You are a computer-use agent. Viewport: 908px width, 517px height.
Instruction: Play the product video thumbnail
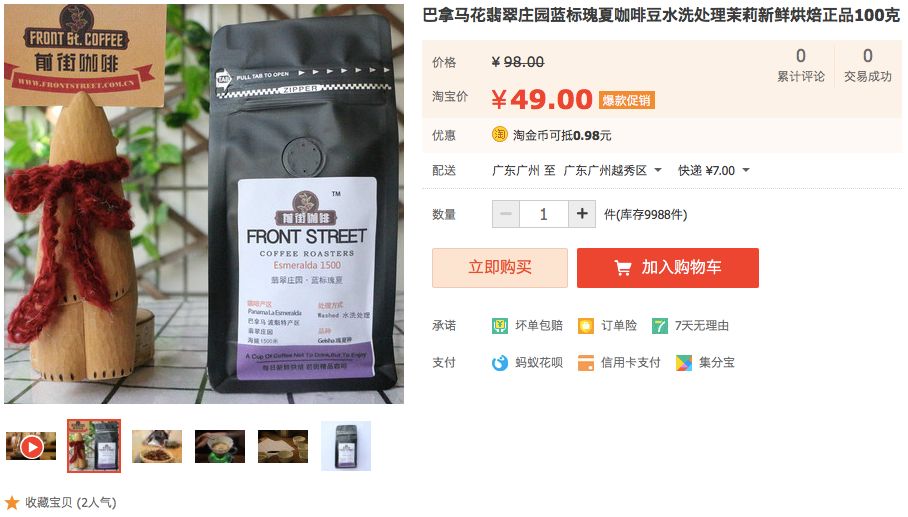31,446
